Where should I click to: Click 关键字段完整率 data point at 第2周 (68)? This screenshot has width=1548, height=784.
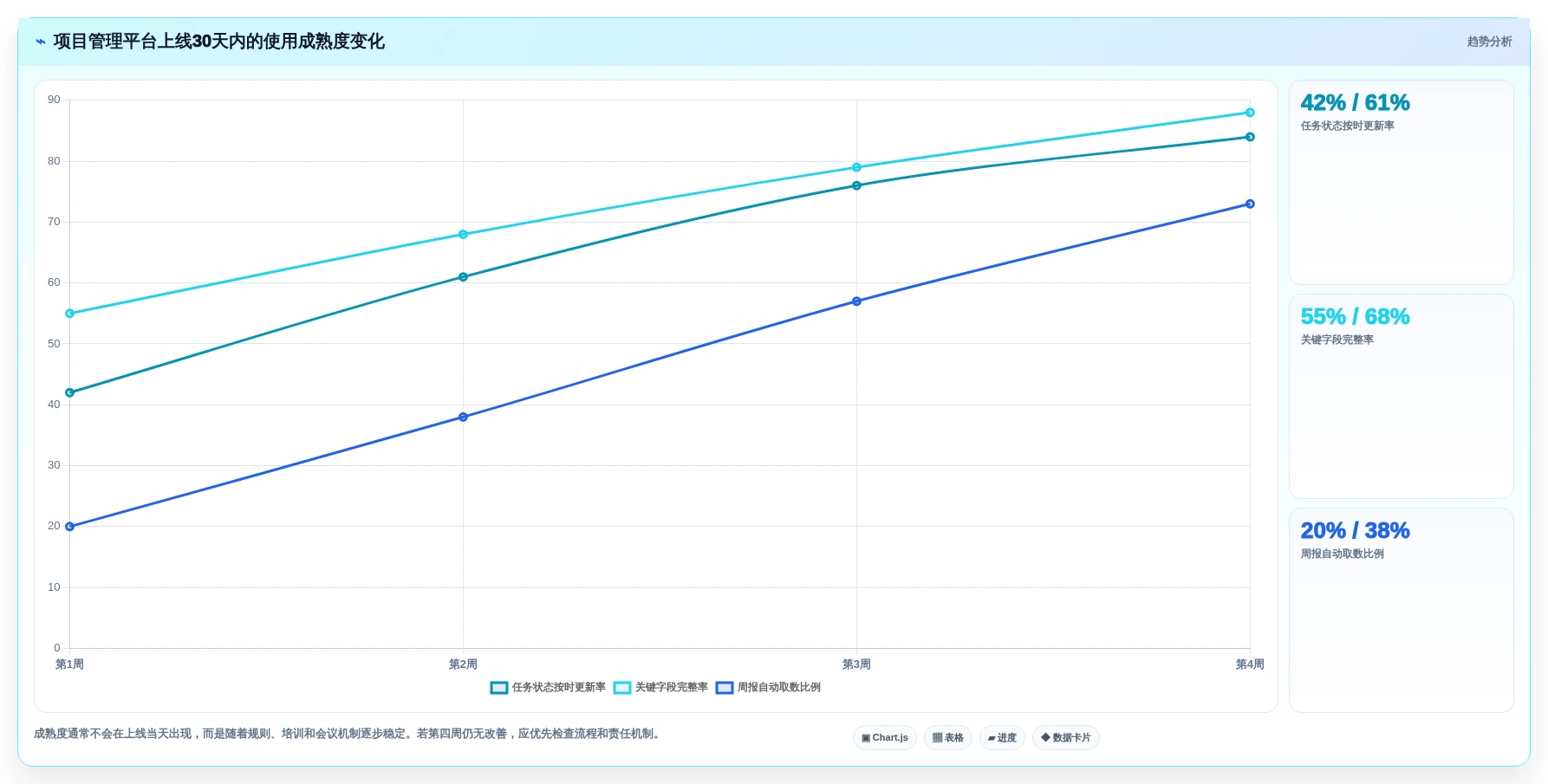(x=463, y=234)
